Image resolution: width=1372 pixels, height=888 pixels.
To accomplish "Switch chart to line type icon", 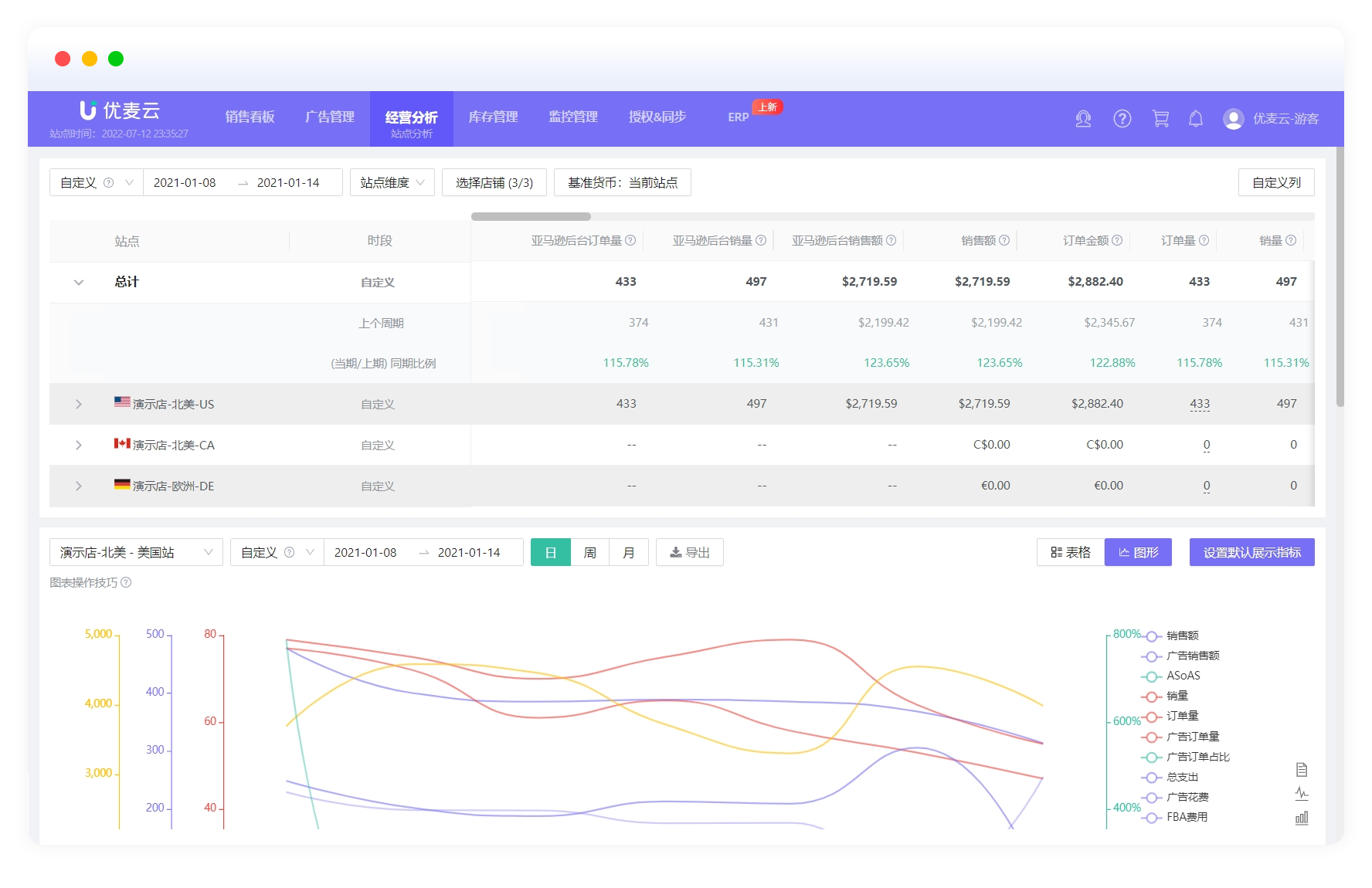I will point(1302,794).
